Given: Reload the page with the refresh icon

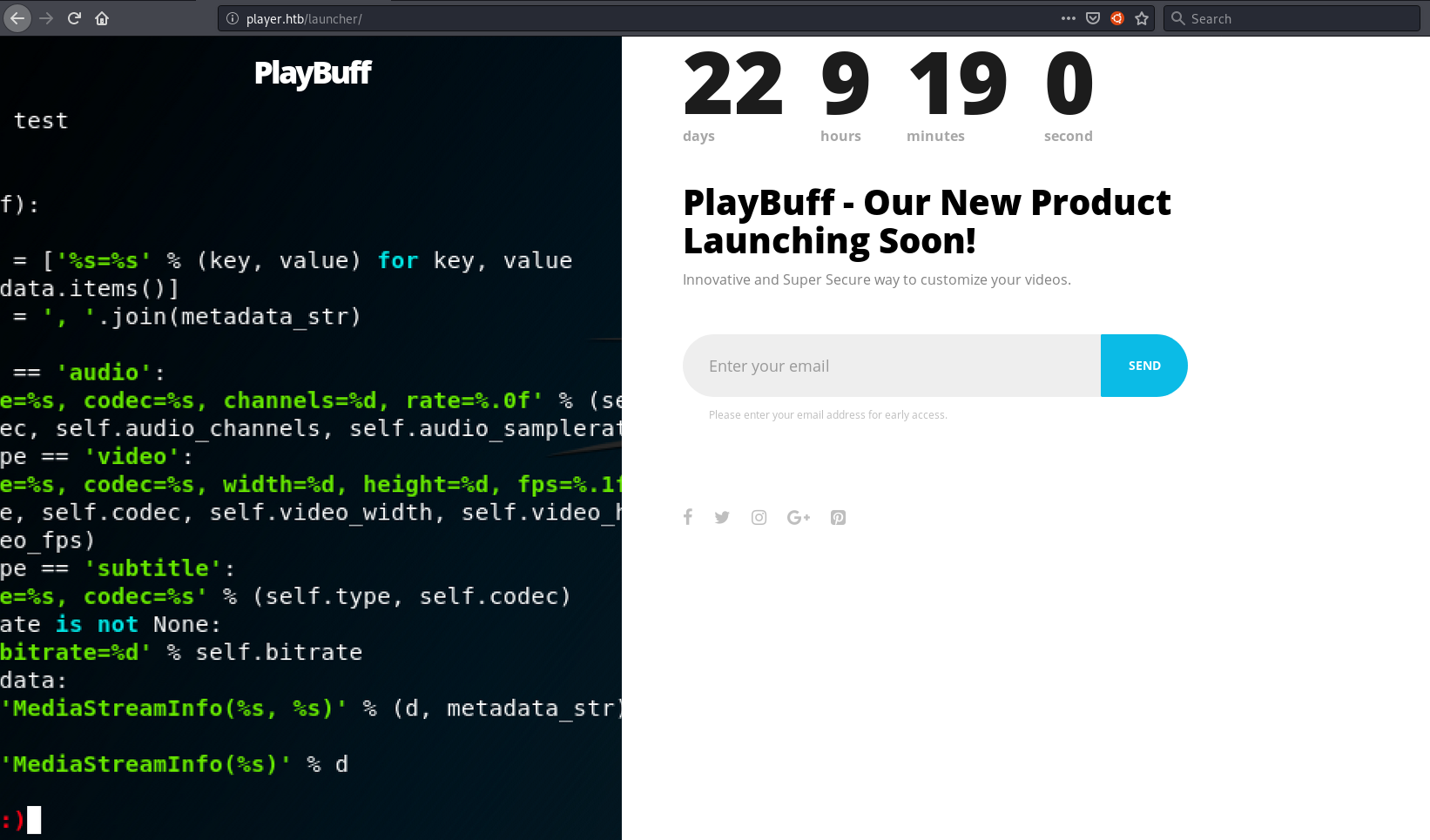Looking at the screenshot, I should click(74, 18).
